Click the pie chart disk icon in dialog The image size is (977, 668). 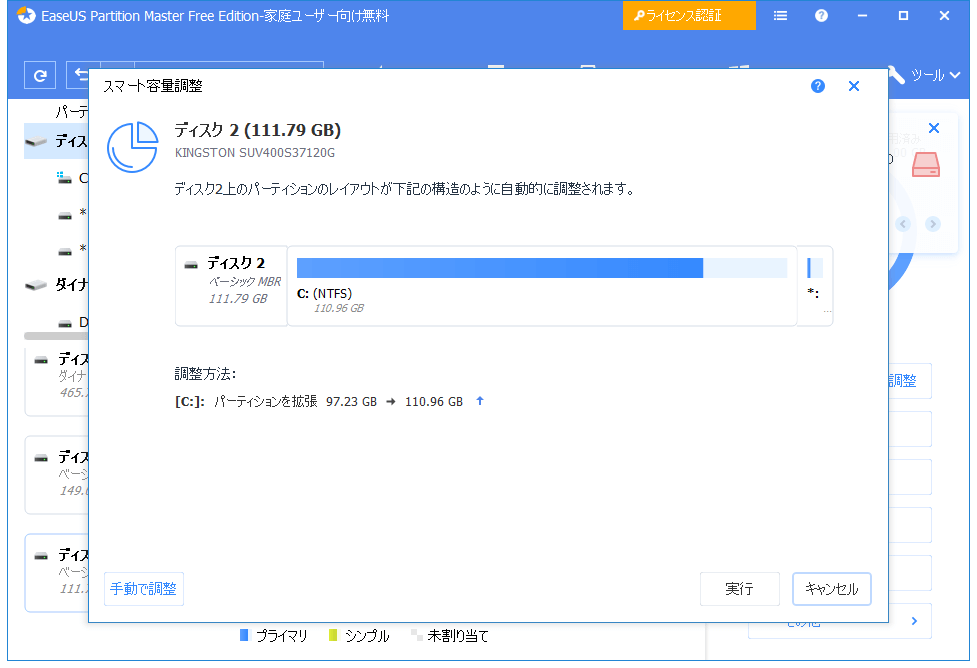pyautogui.click(x=133, y=147)
